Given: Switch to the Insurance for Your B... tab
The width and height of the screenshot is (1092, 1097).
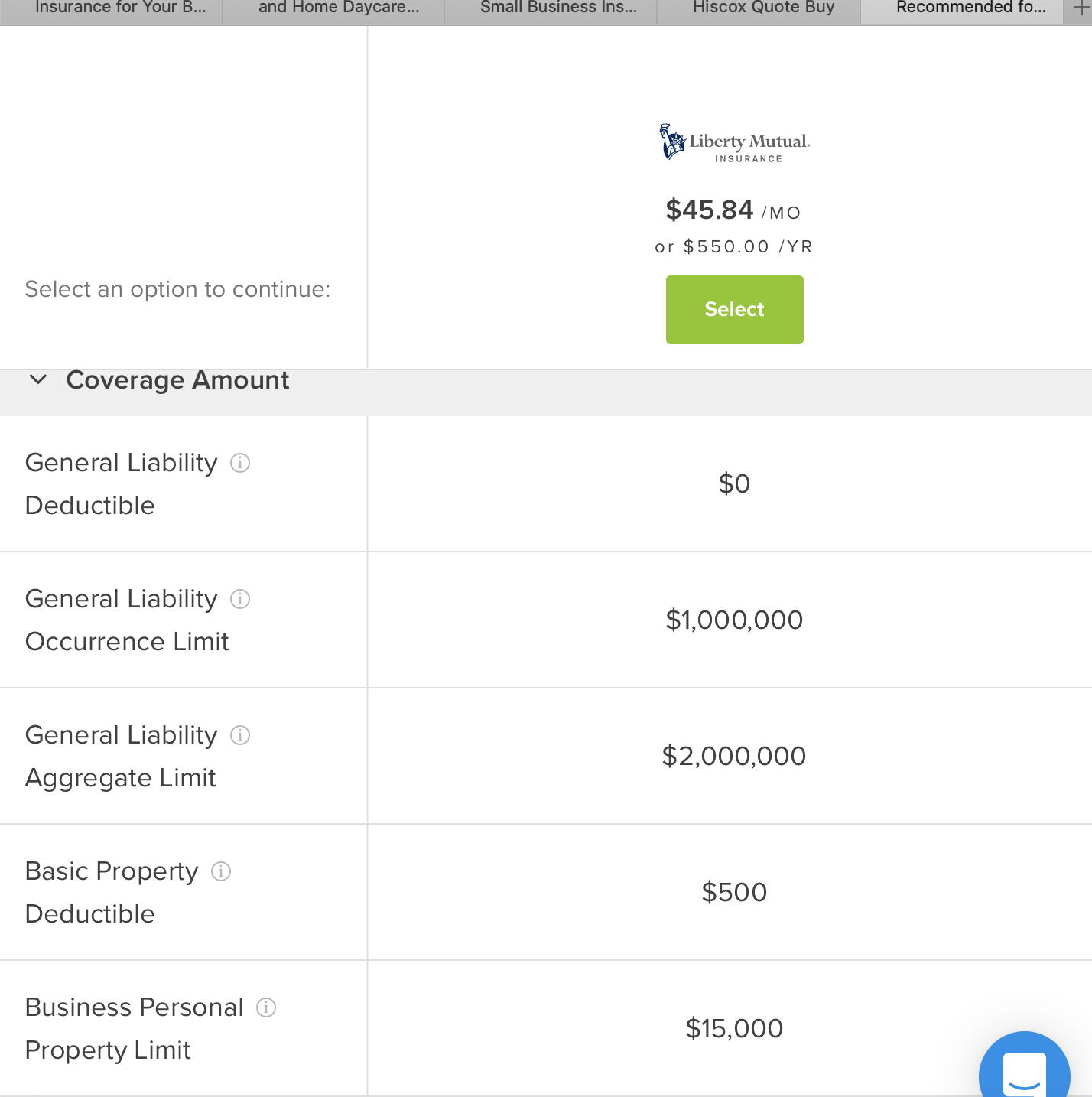Looking at the screenshot, I should tap(120, 8).
